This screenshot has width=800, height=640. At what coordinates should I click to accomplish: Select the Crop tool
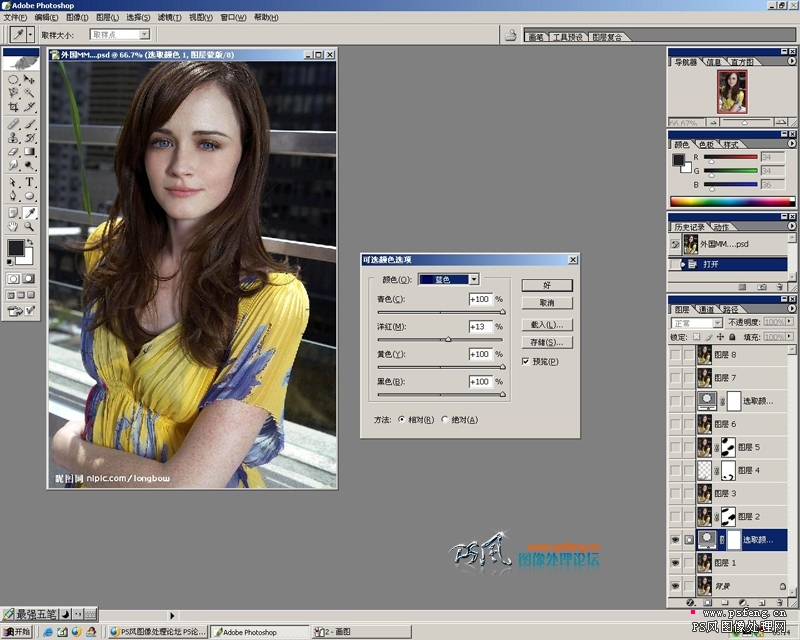click(13, 107)
